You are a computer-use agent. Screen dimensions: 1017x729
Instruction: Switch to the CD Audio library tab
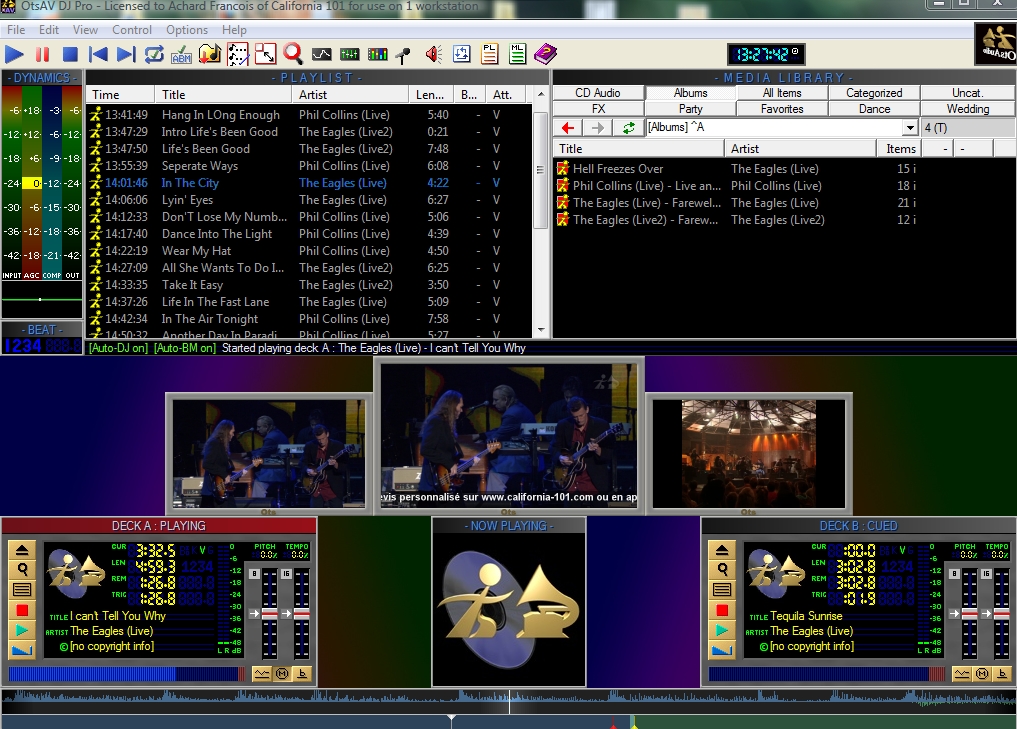point(598,93)
